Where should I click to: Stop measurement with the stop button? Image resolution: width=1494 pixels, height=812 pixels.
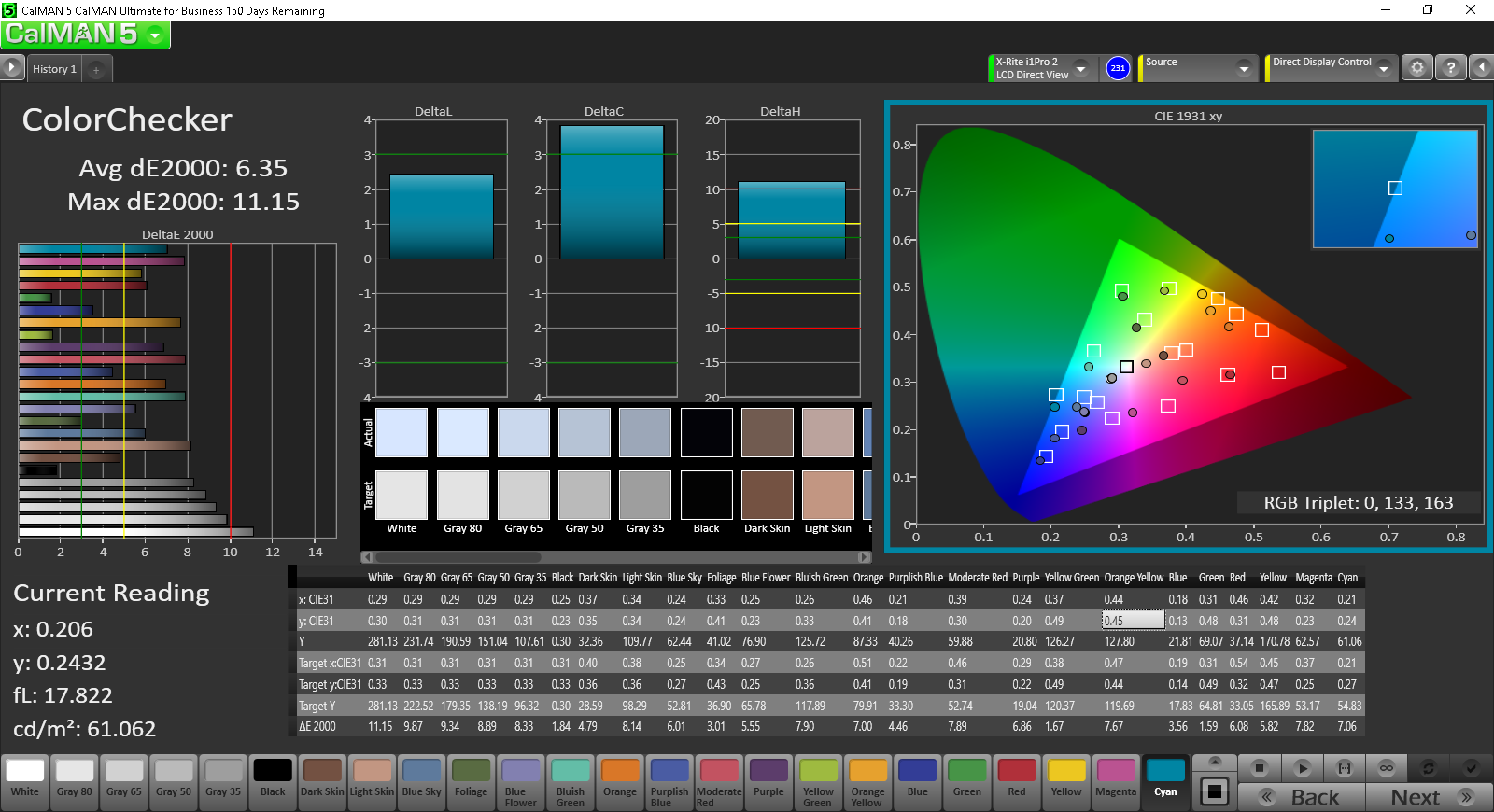(1260, 768)
